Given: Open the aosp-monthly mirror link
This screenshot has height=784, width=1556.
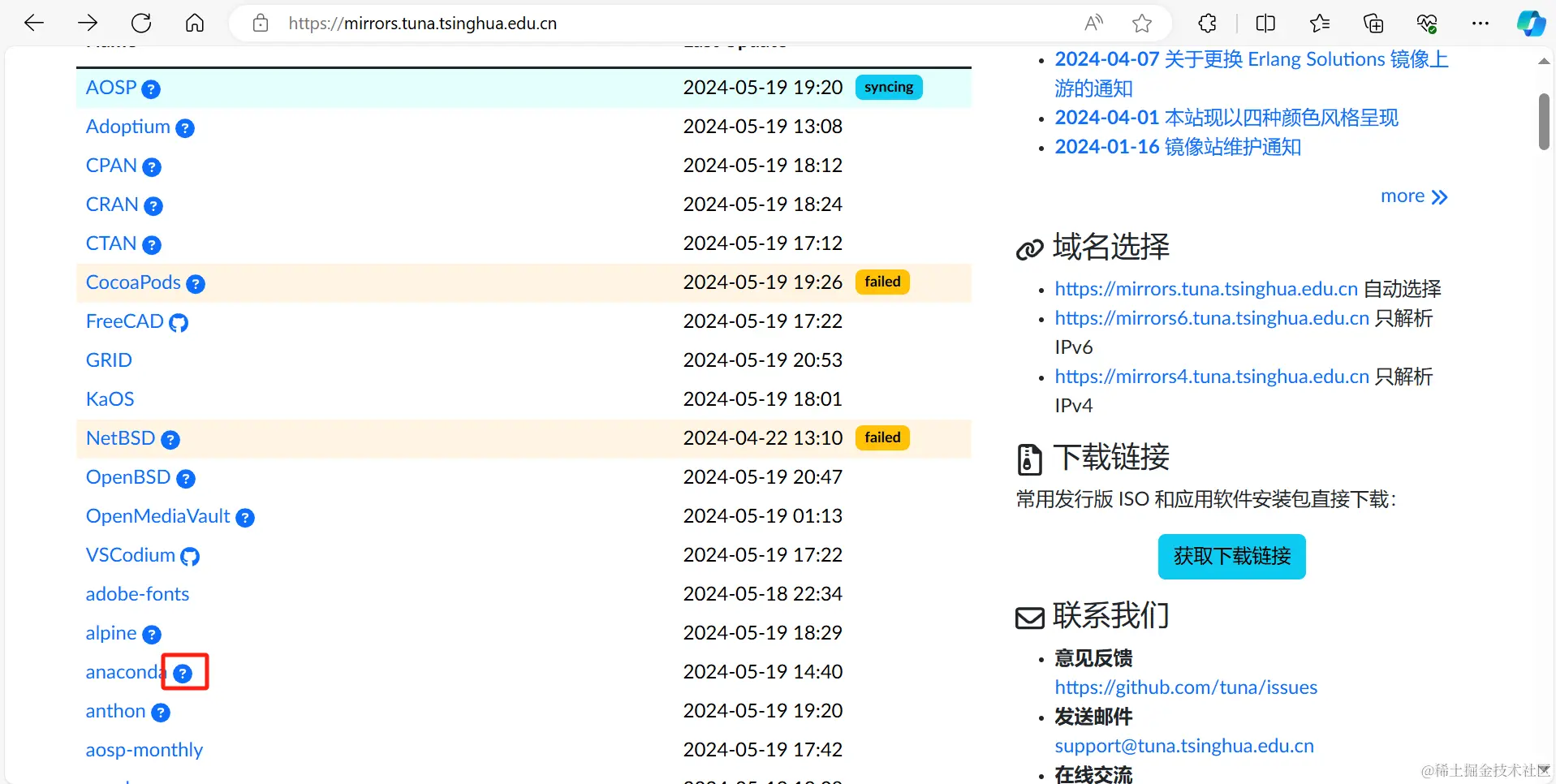Looking at the screenshot, I should click(144, 750).
